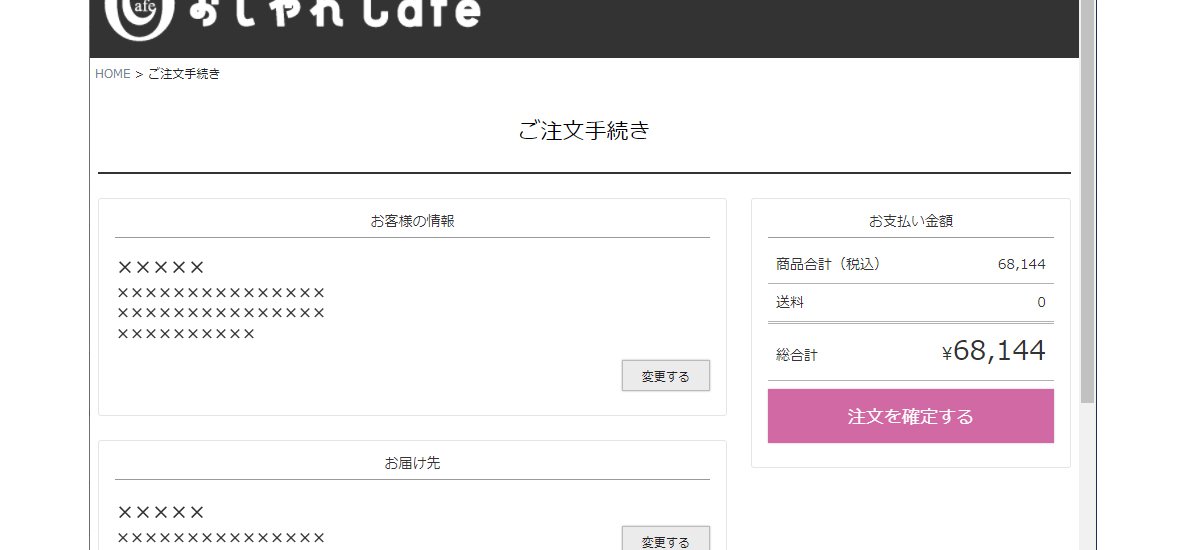Click the ¥68,144 grand total amount
Image resolution: width=1200 pixels, height=550 pixels.
993,351
